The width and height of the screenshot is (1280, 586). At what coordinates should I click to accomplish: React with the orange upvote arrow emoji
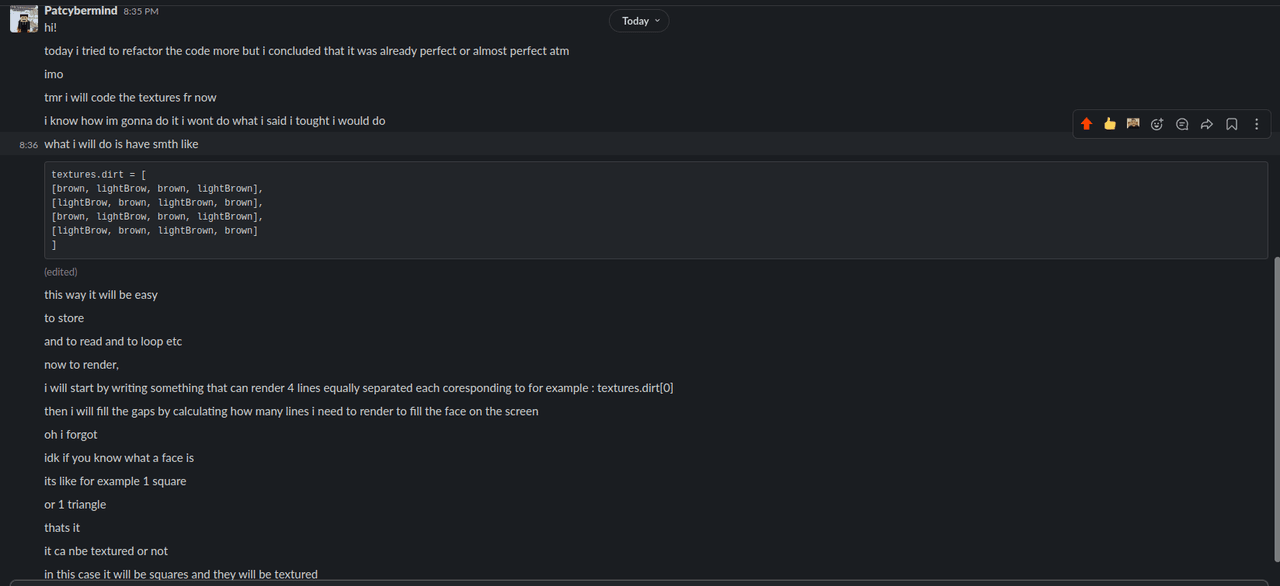(x=1087, y=124)
